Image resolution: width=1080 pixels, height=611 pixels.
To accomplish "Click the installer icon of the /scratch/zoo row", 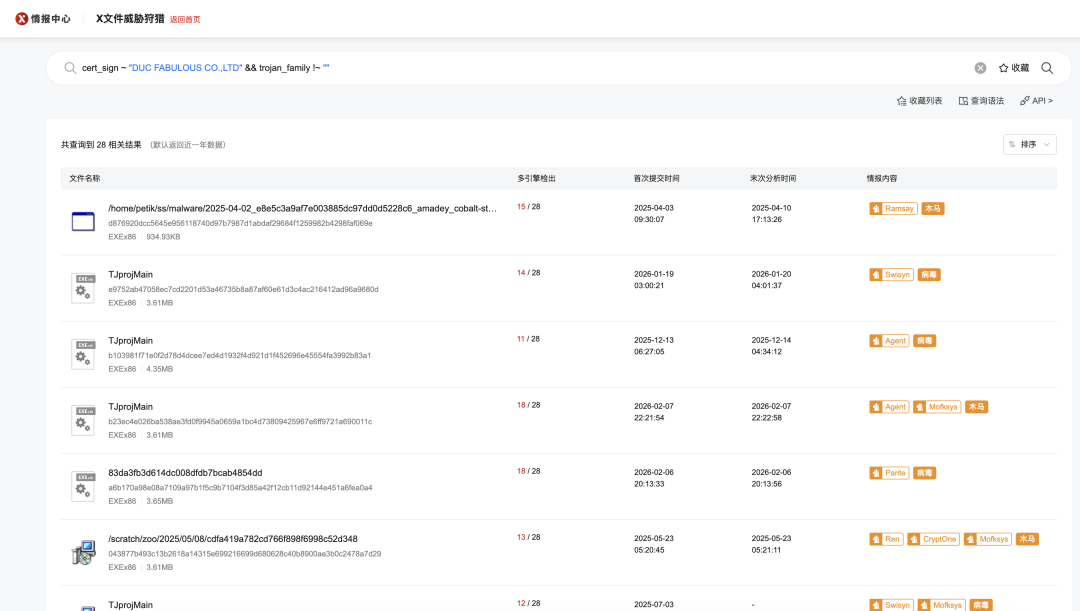I will click(83, 552).
